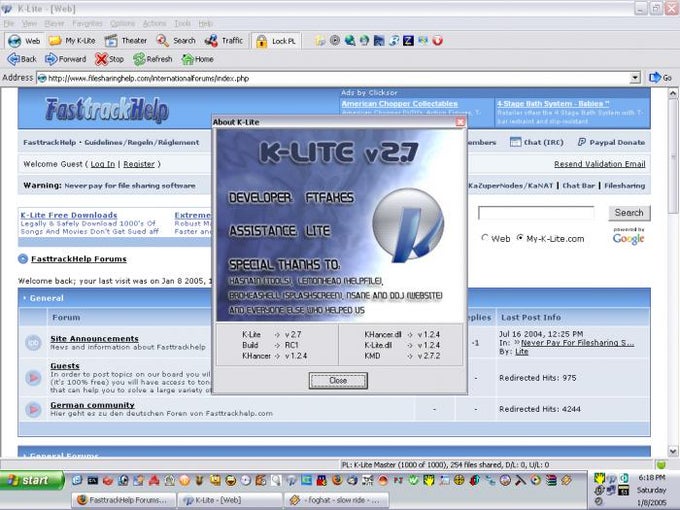This screenshot has height=510, width=680.
Task: Close the About K-Lite dialog with Close button
Action: pos(338,380)
